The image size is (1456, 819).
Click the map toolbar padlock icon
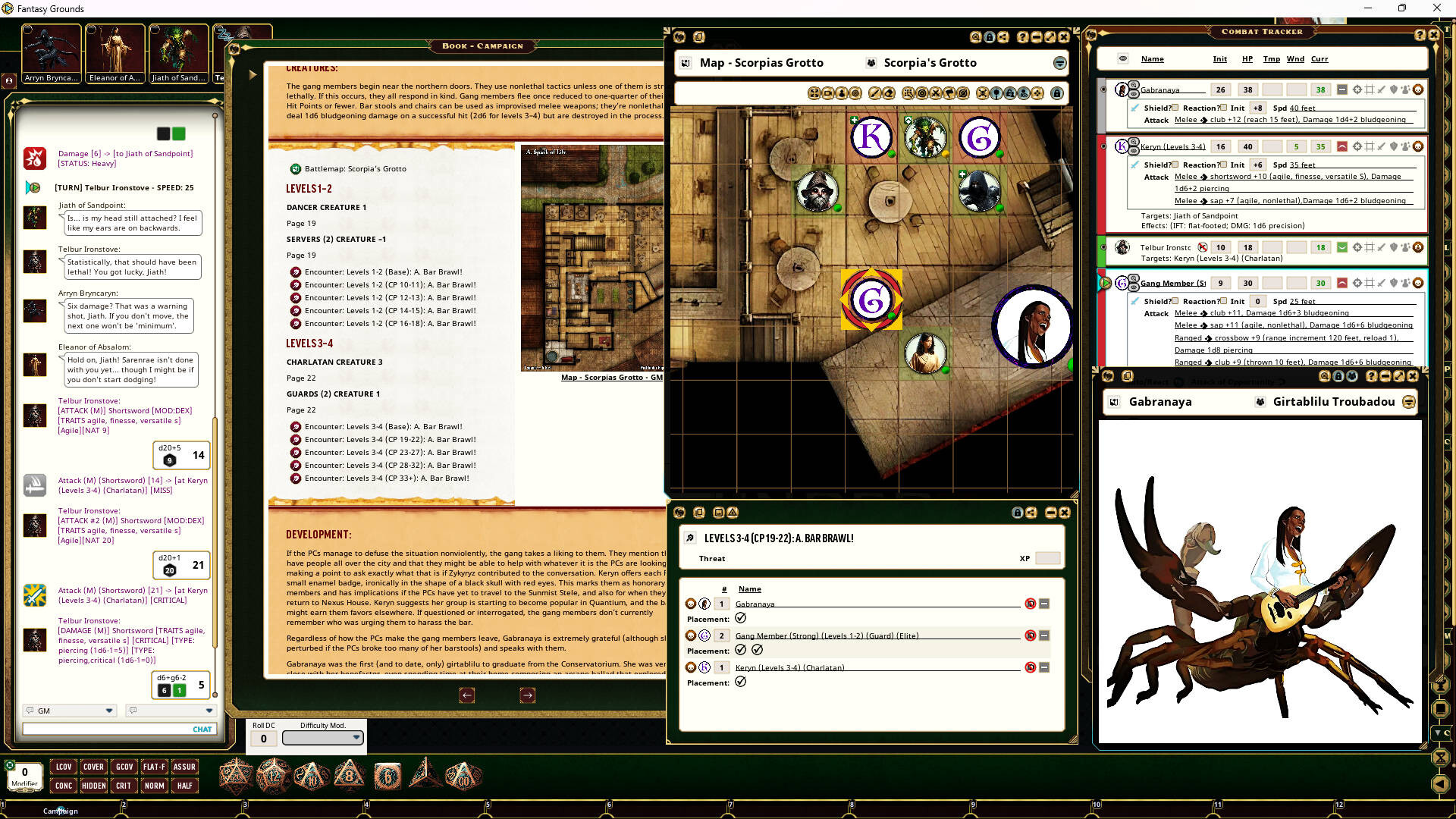pyautogui.click(x=1057, y=93)
